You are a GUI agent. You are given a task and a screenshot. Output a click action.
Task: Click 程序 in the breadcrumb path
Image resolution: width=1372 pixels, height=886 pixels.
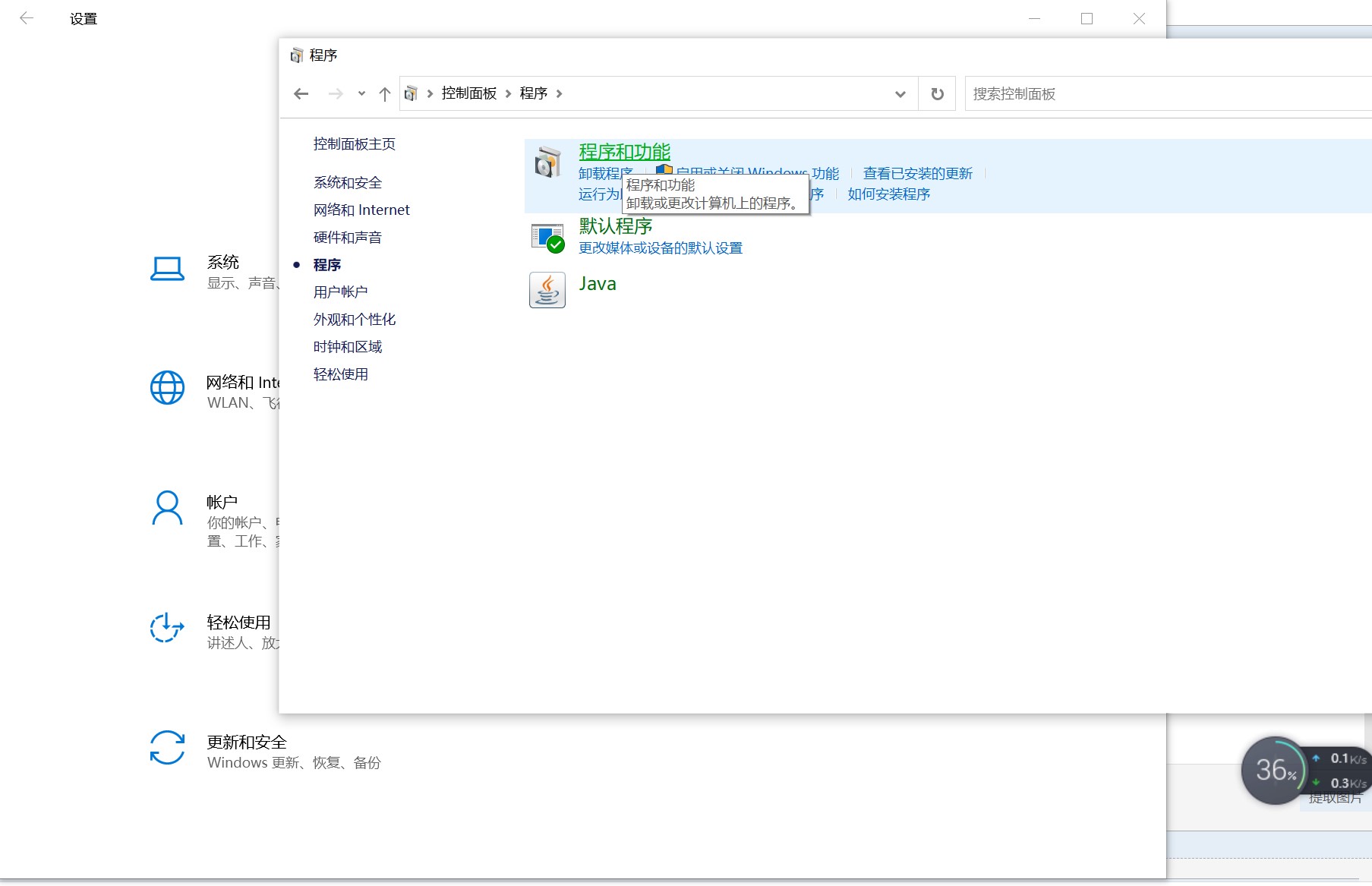[534, 93]
